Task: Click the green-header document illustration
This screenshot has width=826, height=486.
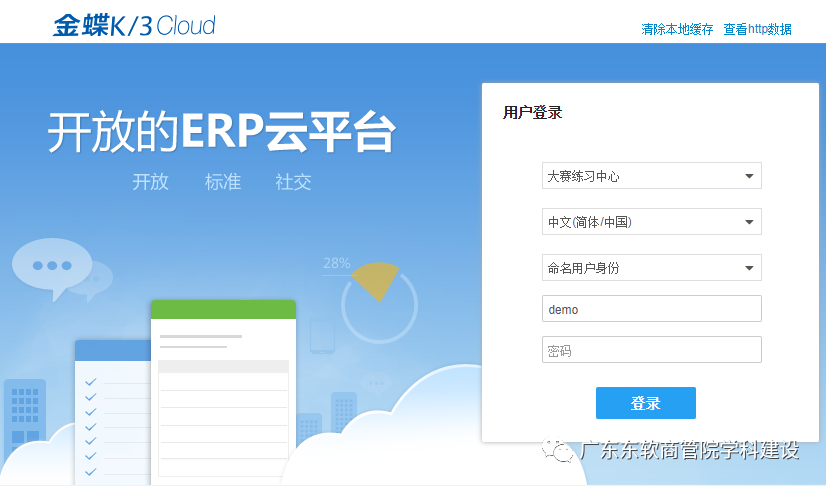Action: tap(223, 390)
